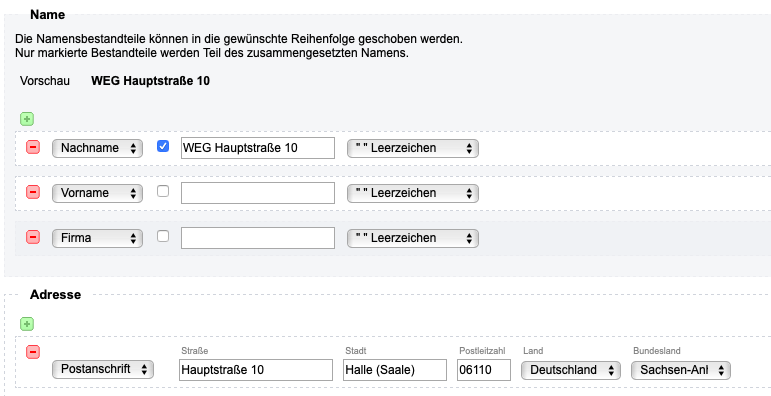771x396 pixels.
Task: Delete the Postanschrift address row
Action: [x=33, y=352]
